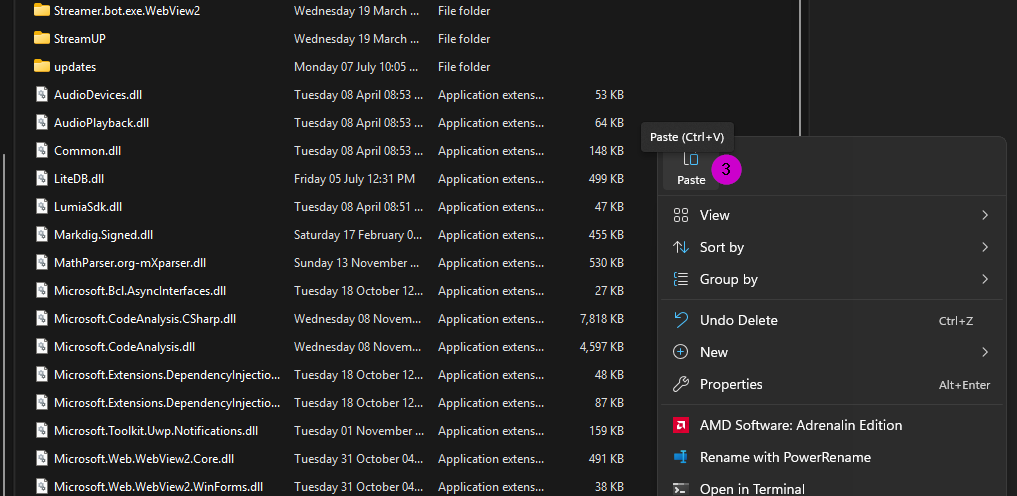Click the LiteDB.dll file icon

coord(42,178)
